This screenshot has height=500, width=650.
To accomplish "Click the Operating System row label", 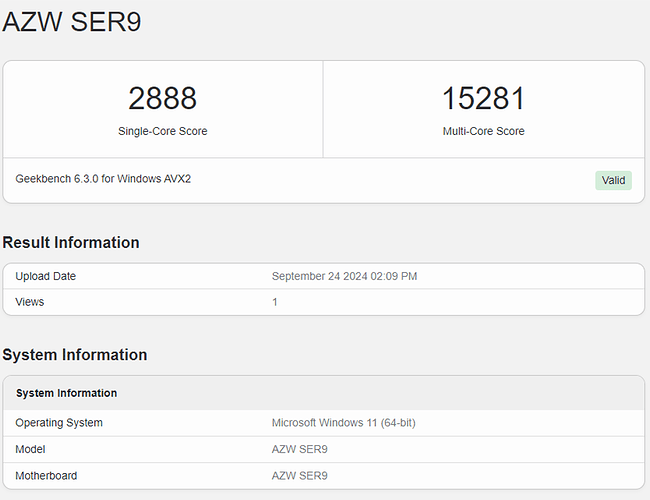I will pos(59,423).
